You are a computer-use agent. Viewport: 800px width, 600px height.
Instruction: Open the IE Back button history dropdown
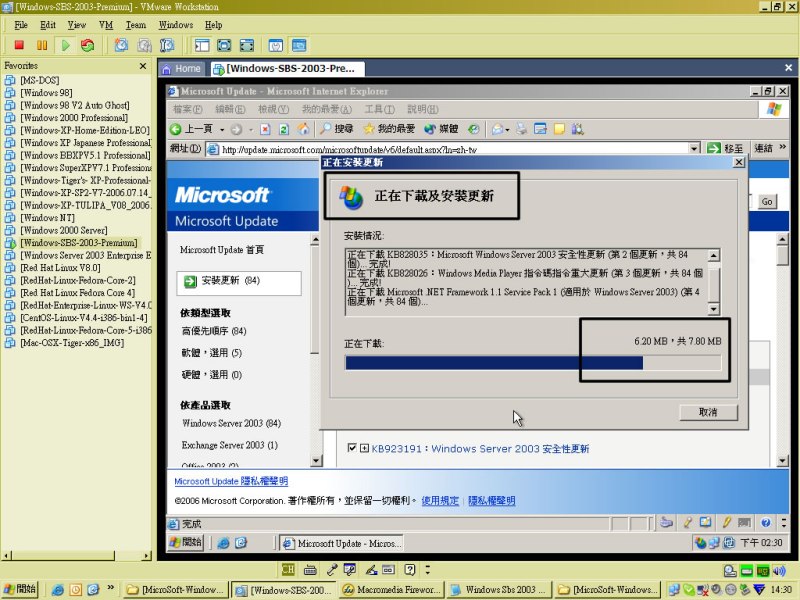coord(222,130)
